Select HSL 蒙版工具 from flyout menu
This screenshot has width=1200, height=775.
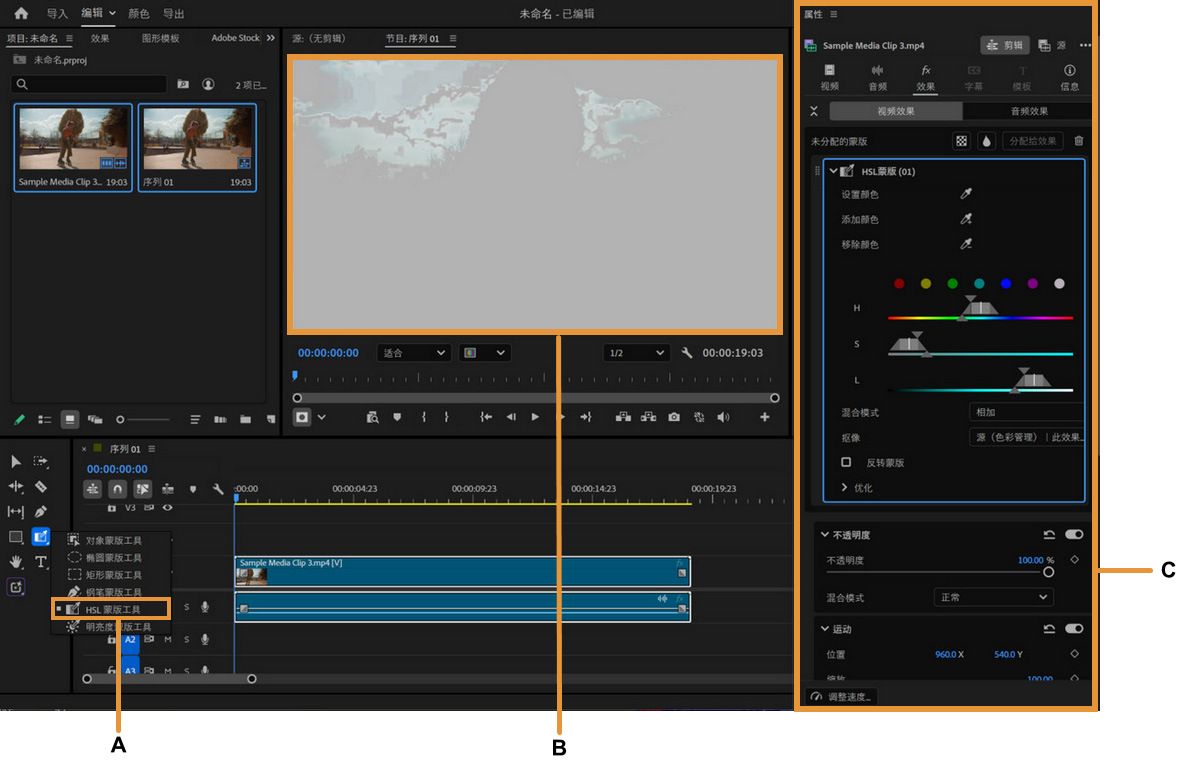point(112,609)
